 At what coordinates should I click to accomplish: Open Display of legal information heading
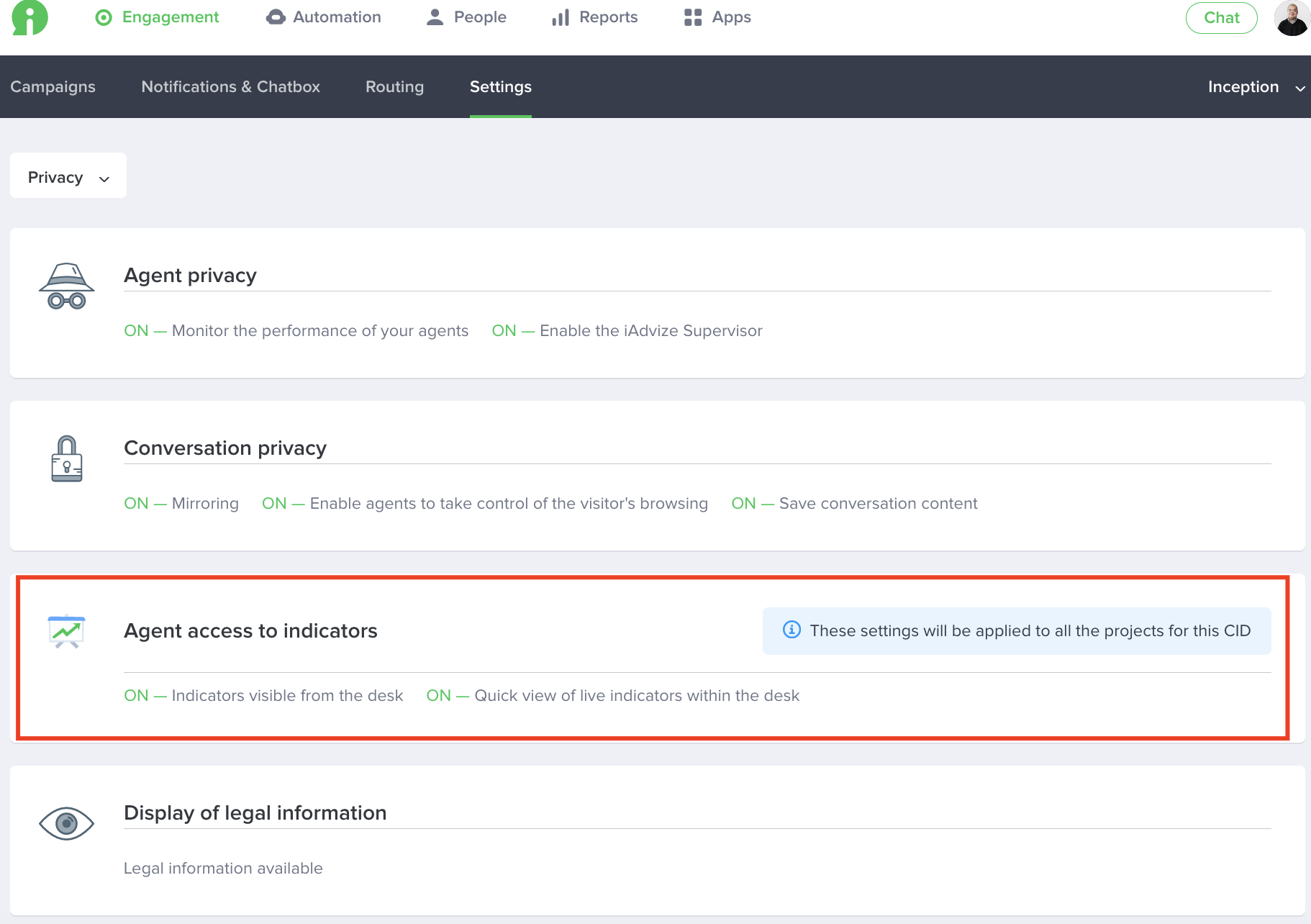255,812
